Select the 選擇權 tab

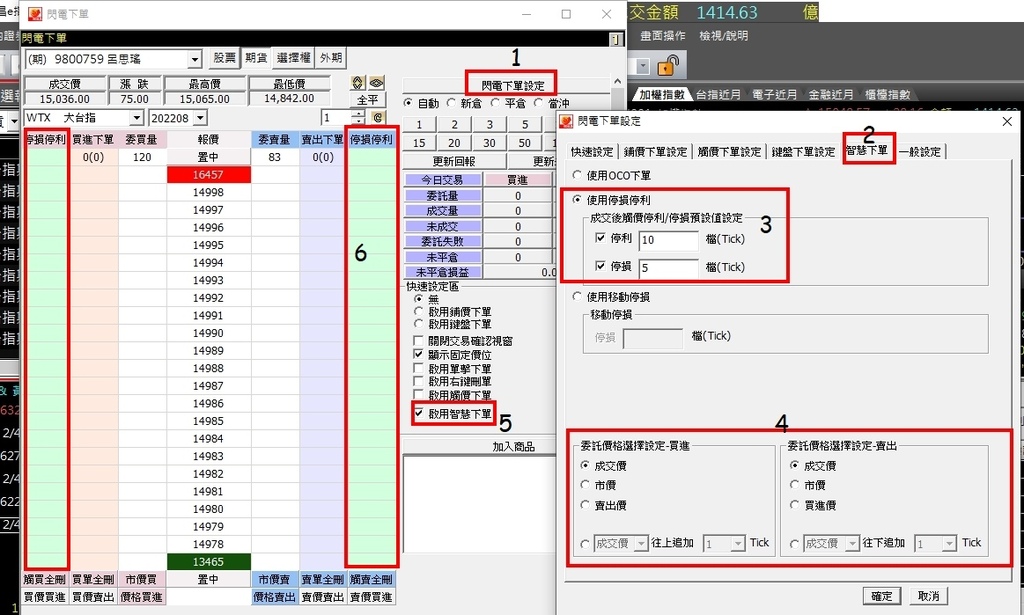pos(294,58)
